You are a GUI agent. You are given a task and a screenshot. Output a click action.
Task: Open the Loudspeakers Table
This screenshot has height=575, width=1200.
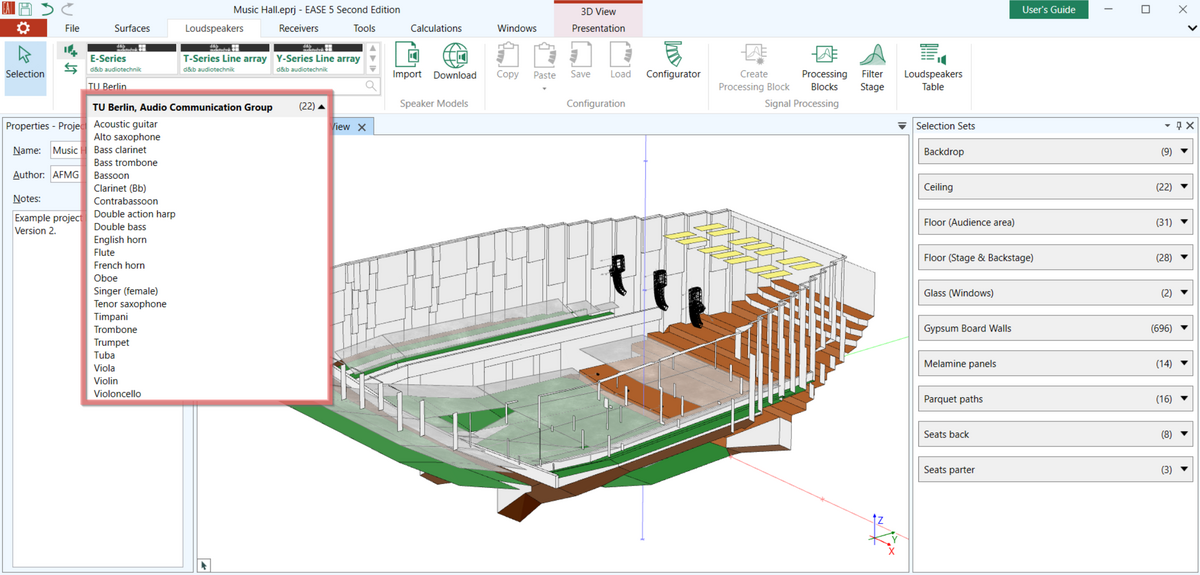tap(932, 67)
